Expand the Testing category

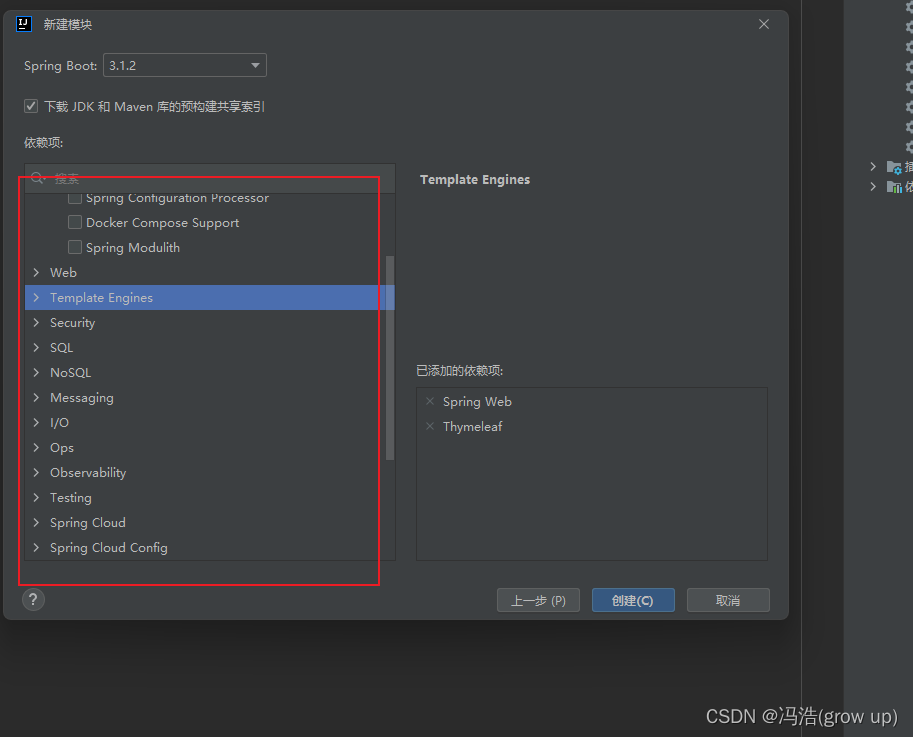(x=36, y=498)
